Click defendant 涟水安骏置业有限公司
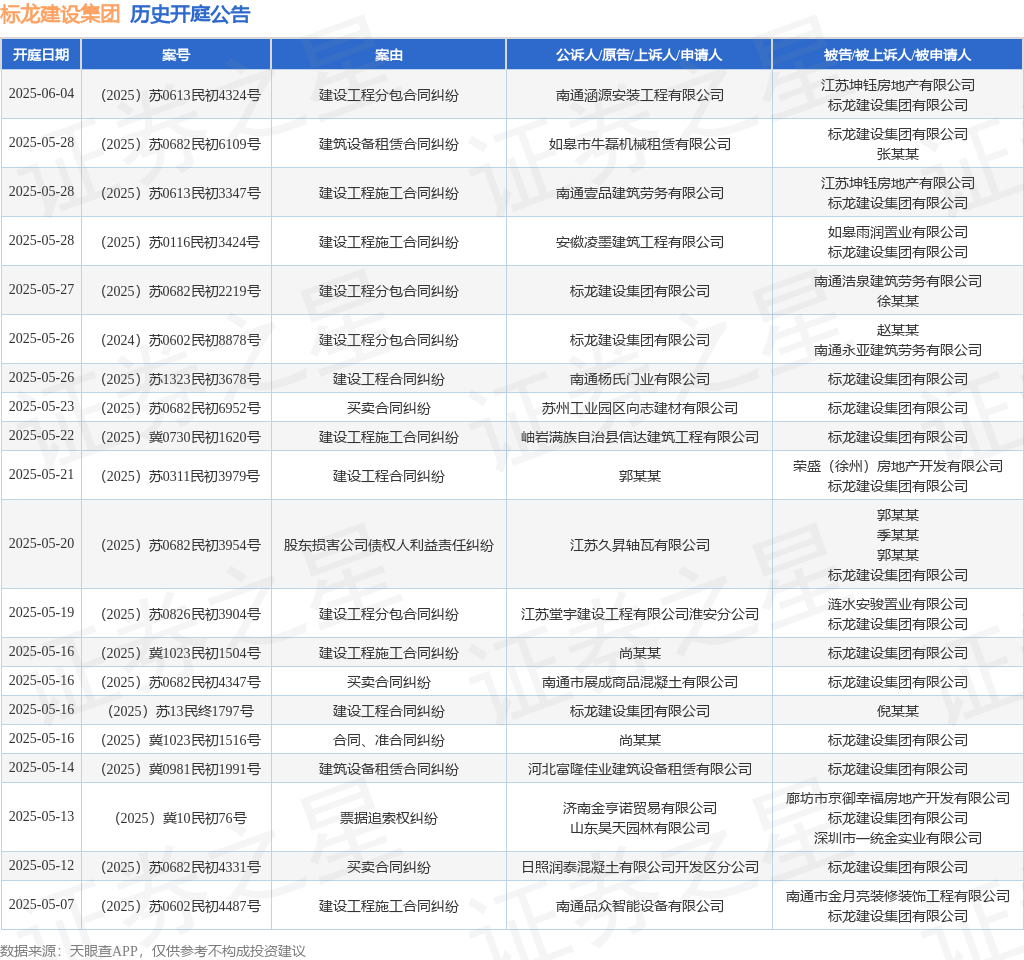Viewport: 1024px width, 960px height. (x=897, y=605)
